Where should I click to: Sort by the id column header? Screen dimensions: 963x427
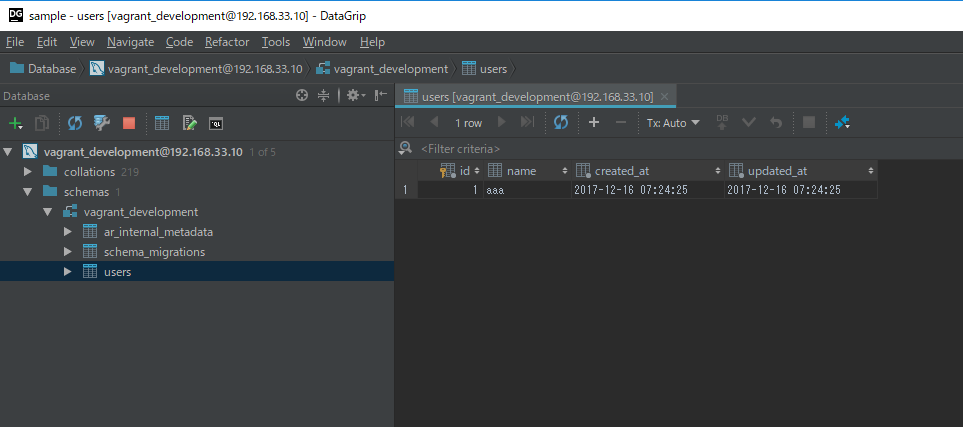pyautogui.click(x=451, y=171)
